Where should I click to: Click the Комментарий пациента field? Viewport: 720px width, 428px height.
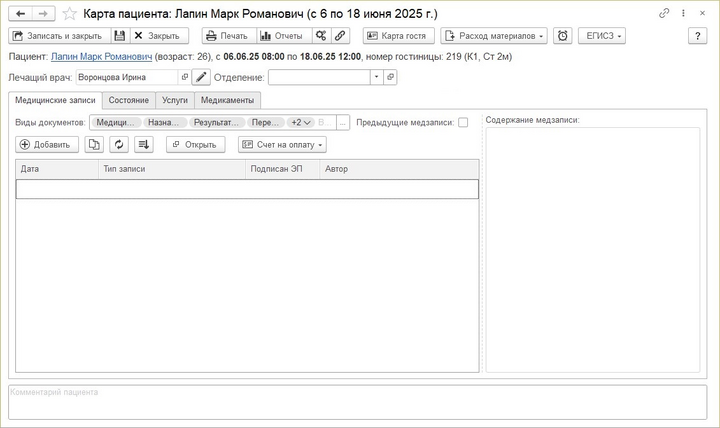point(358,402)
